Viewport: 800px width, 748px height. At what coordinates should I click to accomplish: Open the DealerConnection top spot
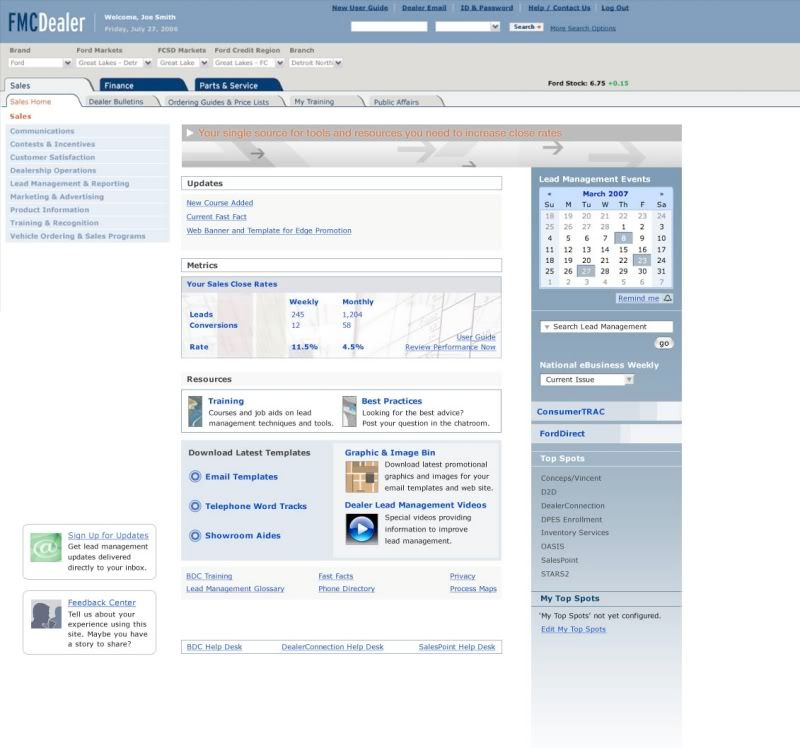(572, 506)
